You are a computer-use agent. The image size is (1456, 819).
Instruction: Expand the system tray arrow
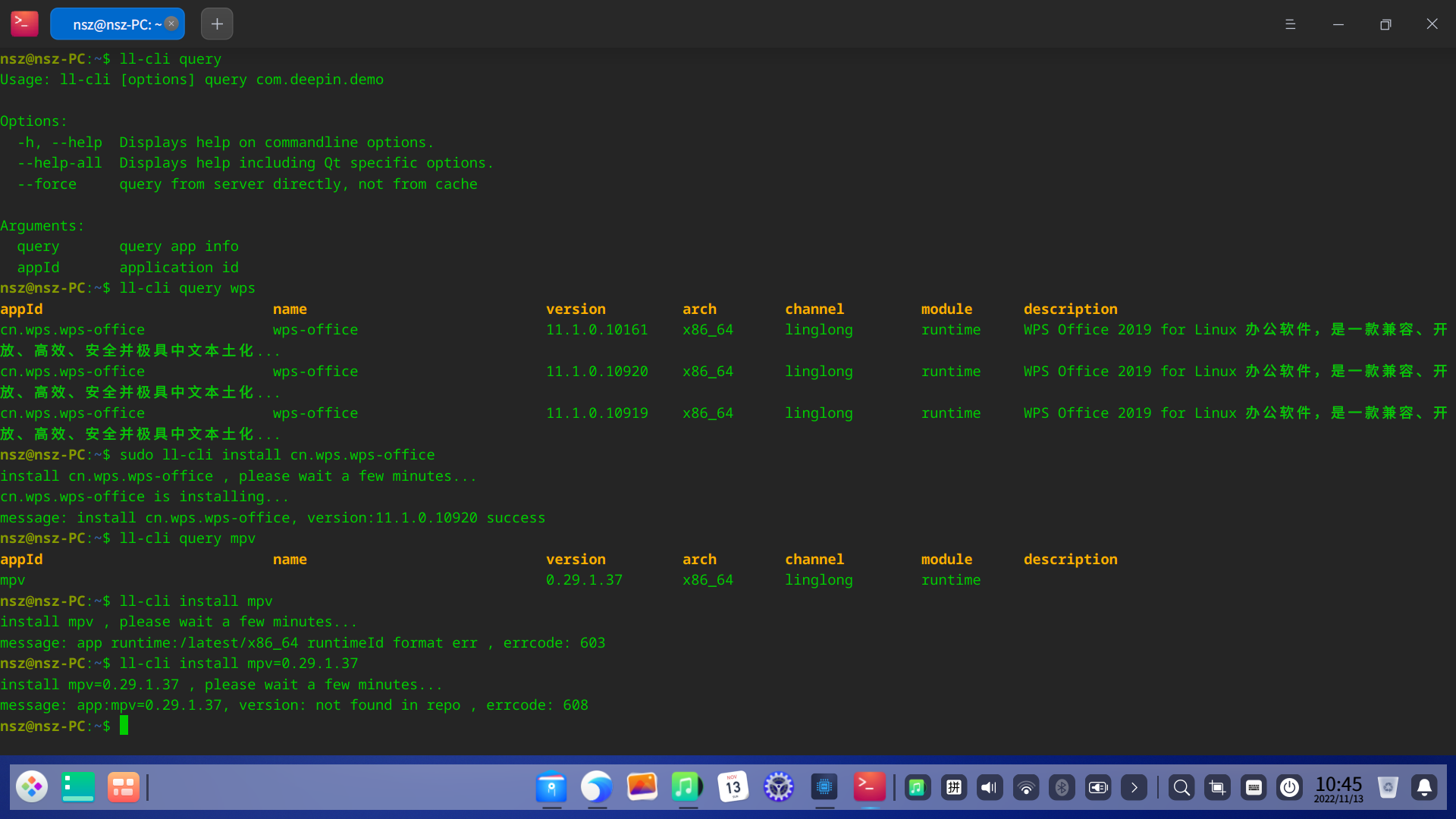pos(1134,788)
